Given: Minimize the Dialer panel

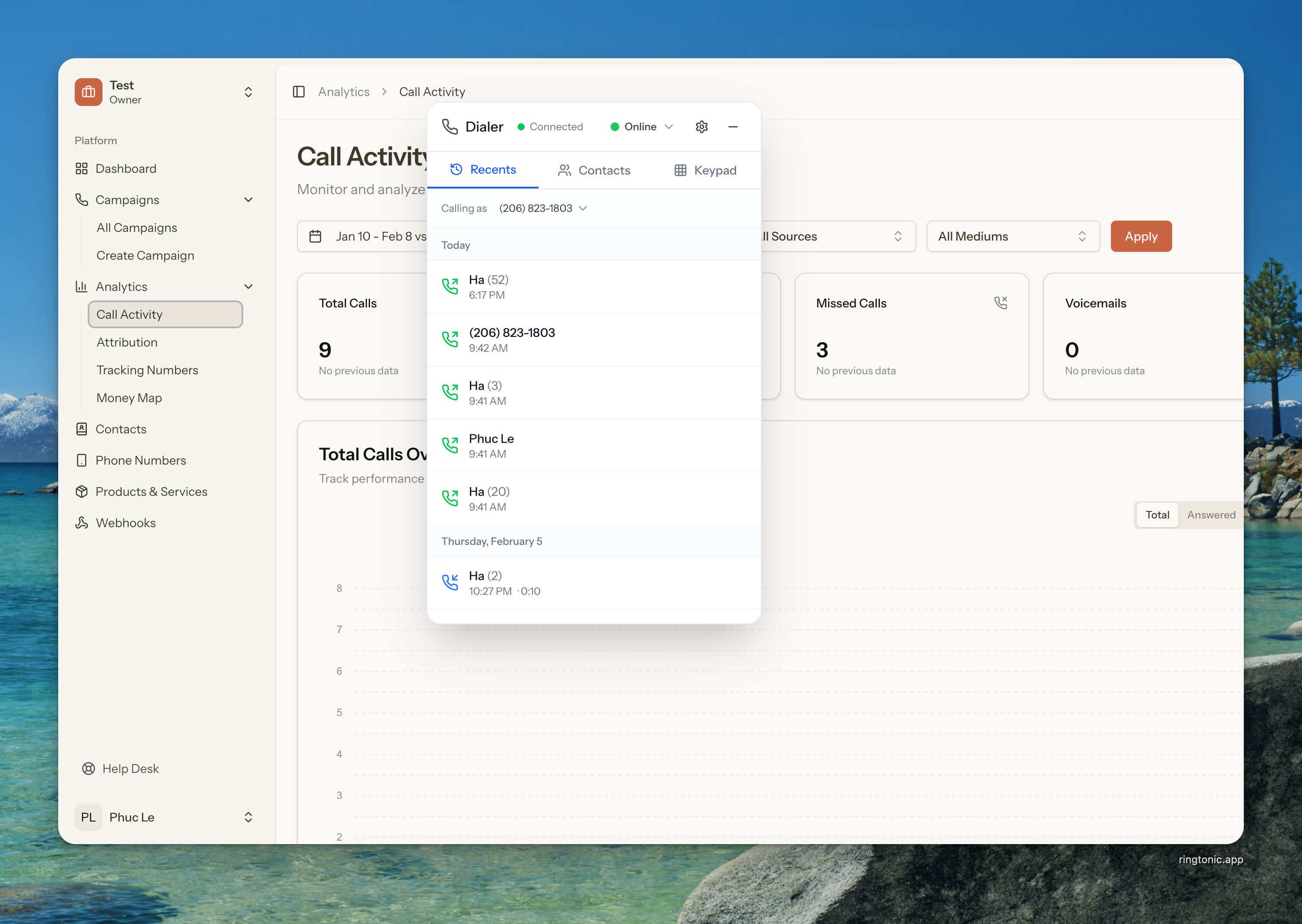Looking at the screenshot, I should 733,127.
